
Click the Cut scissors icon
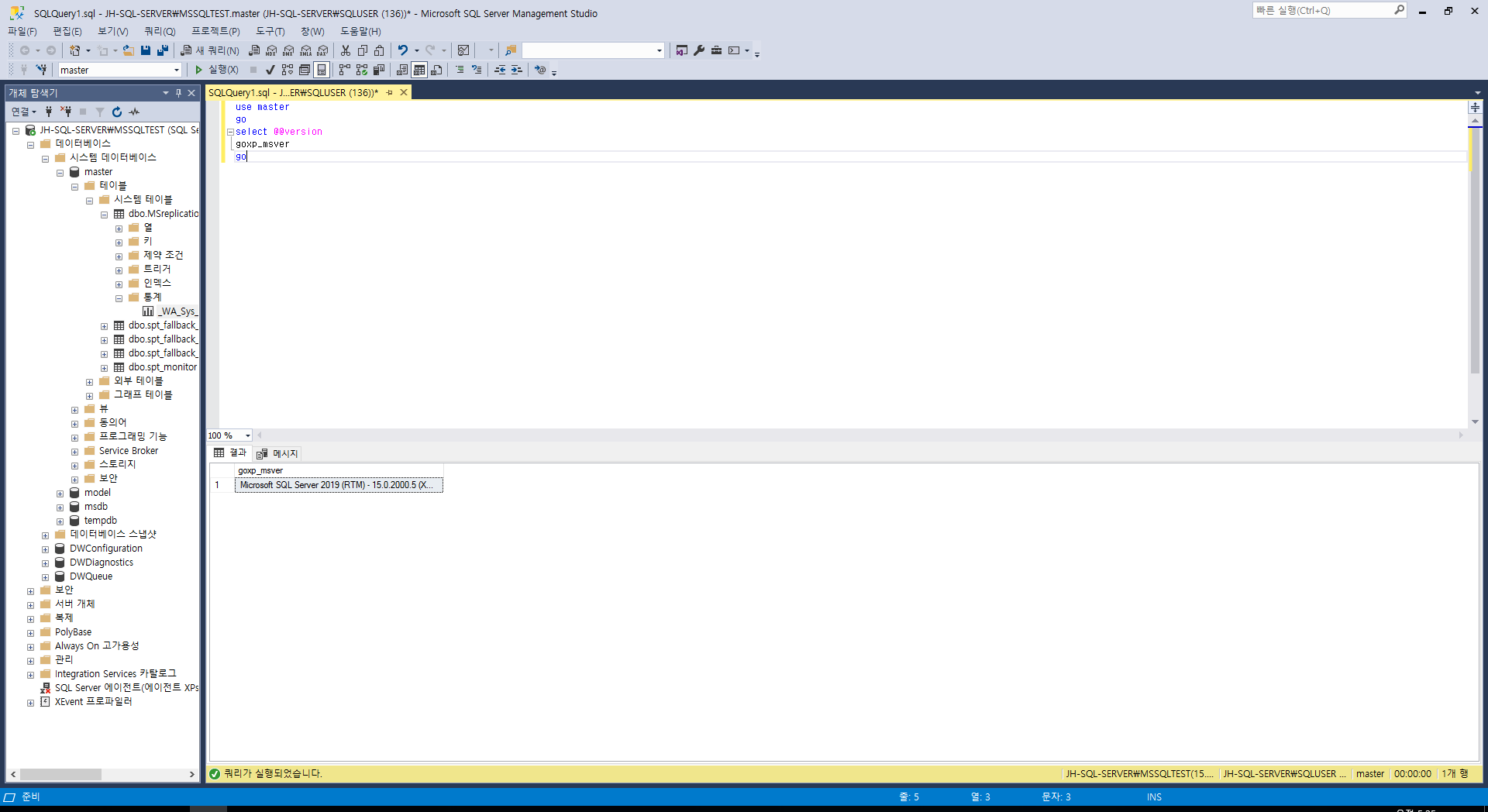tap(346, 50)
